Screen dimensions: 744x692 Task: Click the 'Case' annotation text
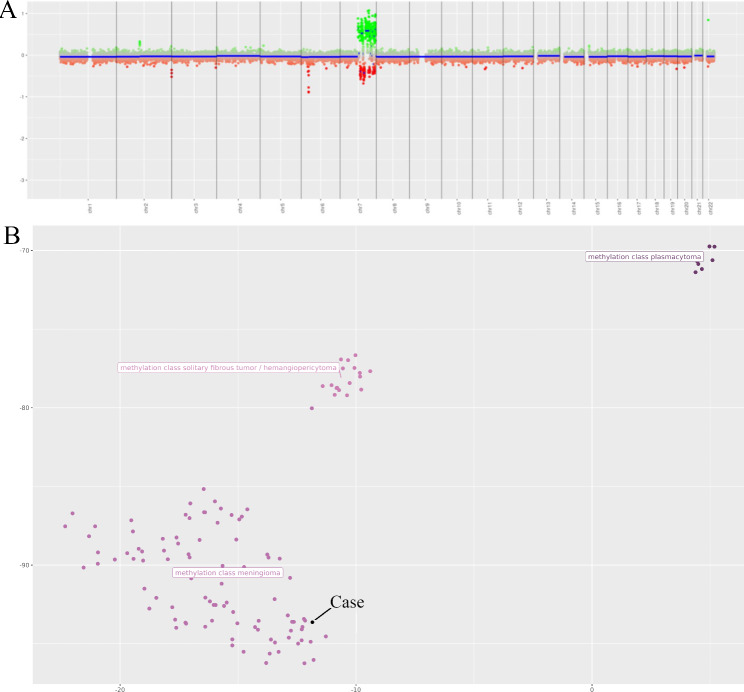click(x=347, y=602)
